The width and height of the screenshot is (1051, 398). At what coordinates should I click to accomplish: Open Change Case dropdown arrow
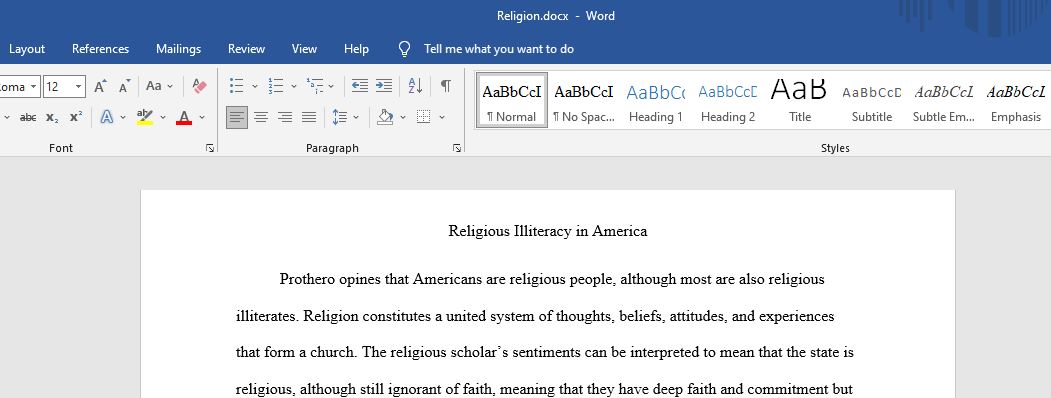[170, 86]
